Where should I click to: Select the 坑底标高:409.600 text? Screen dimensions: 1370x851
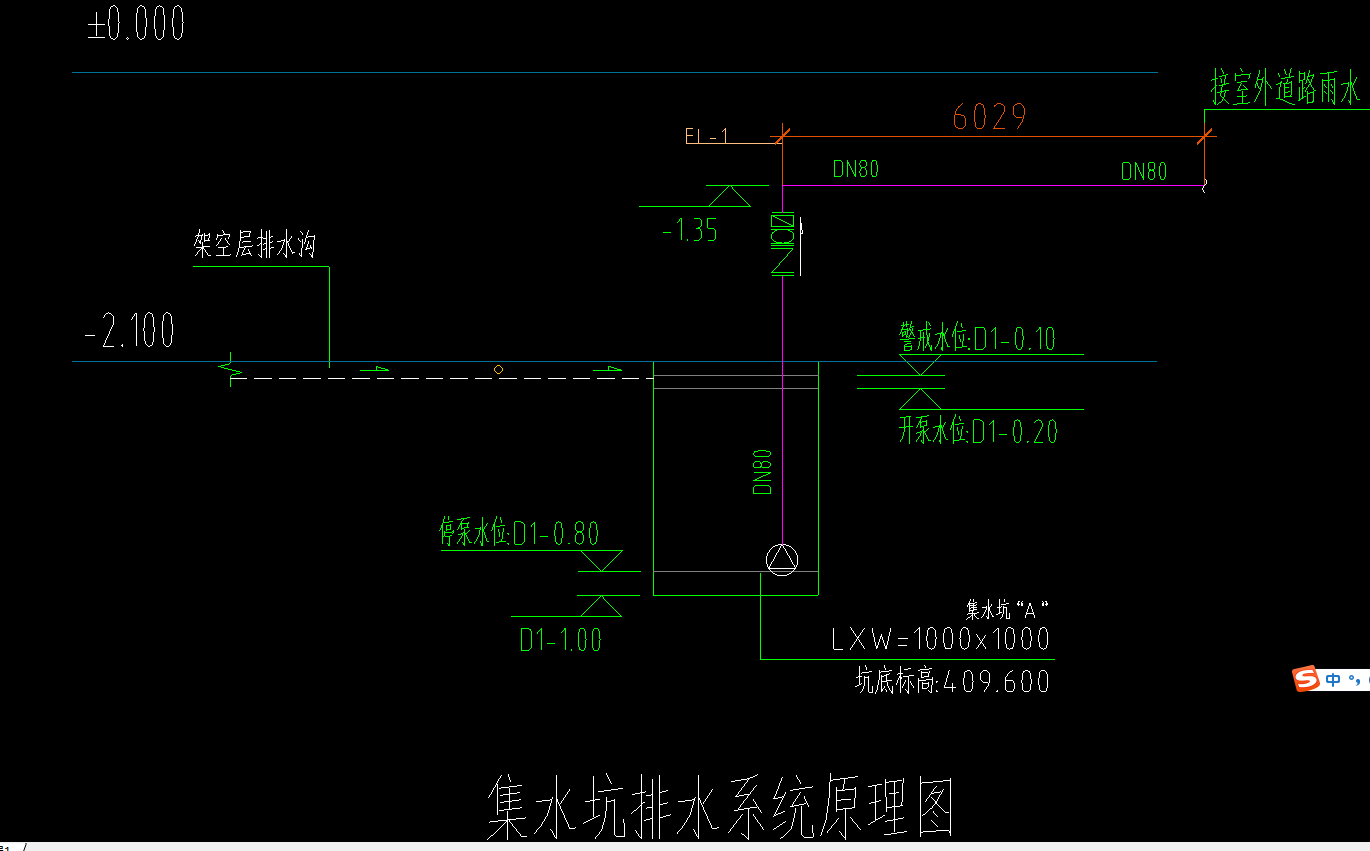tap(952, 682)
